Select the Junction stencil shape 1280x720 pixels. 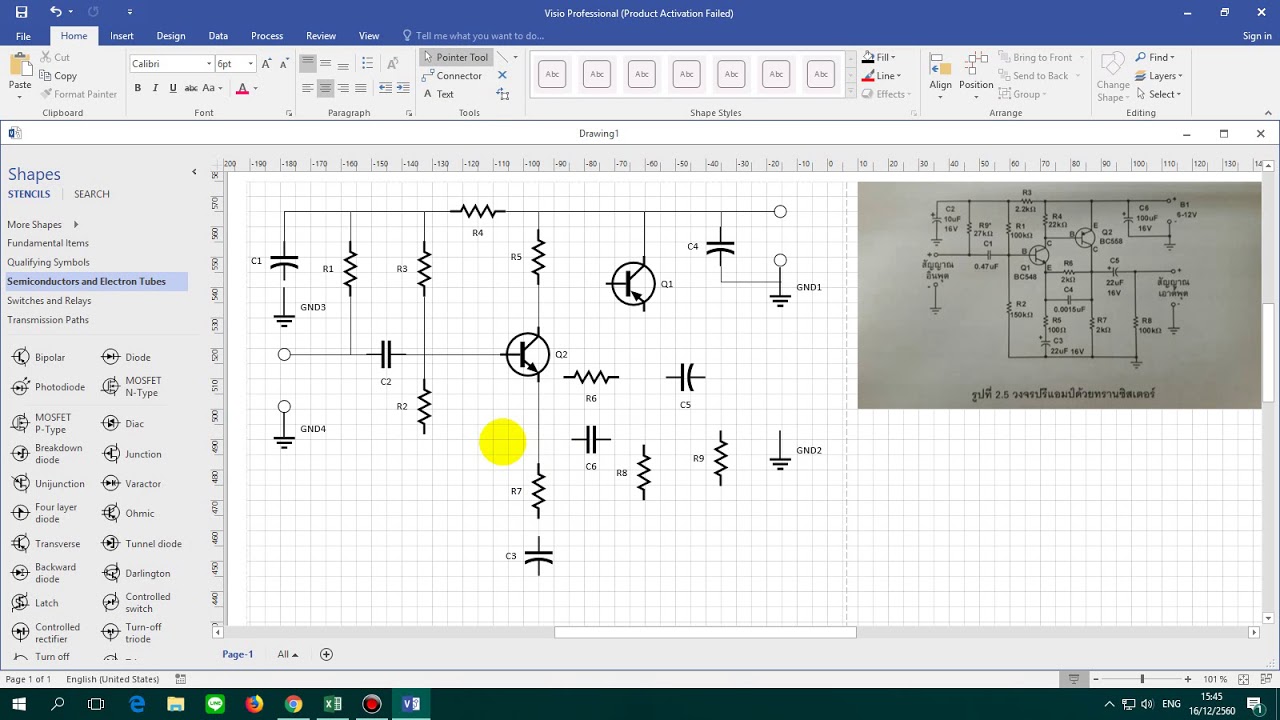pyautogui.click(x=132, y=454)
